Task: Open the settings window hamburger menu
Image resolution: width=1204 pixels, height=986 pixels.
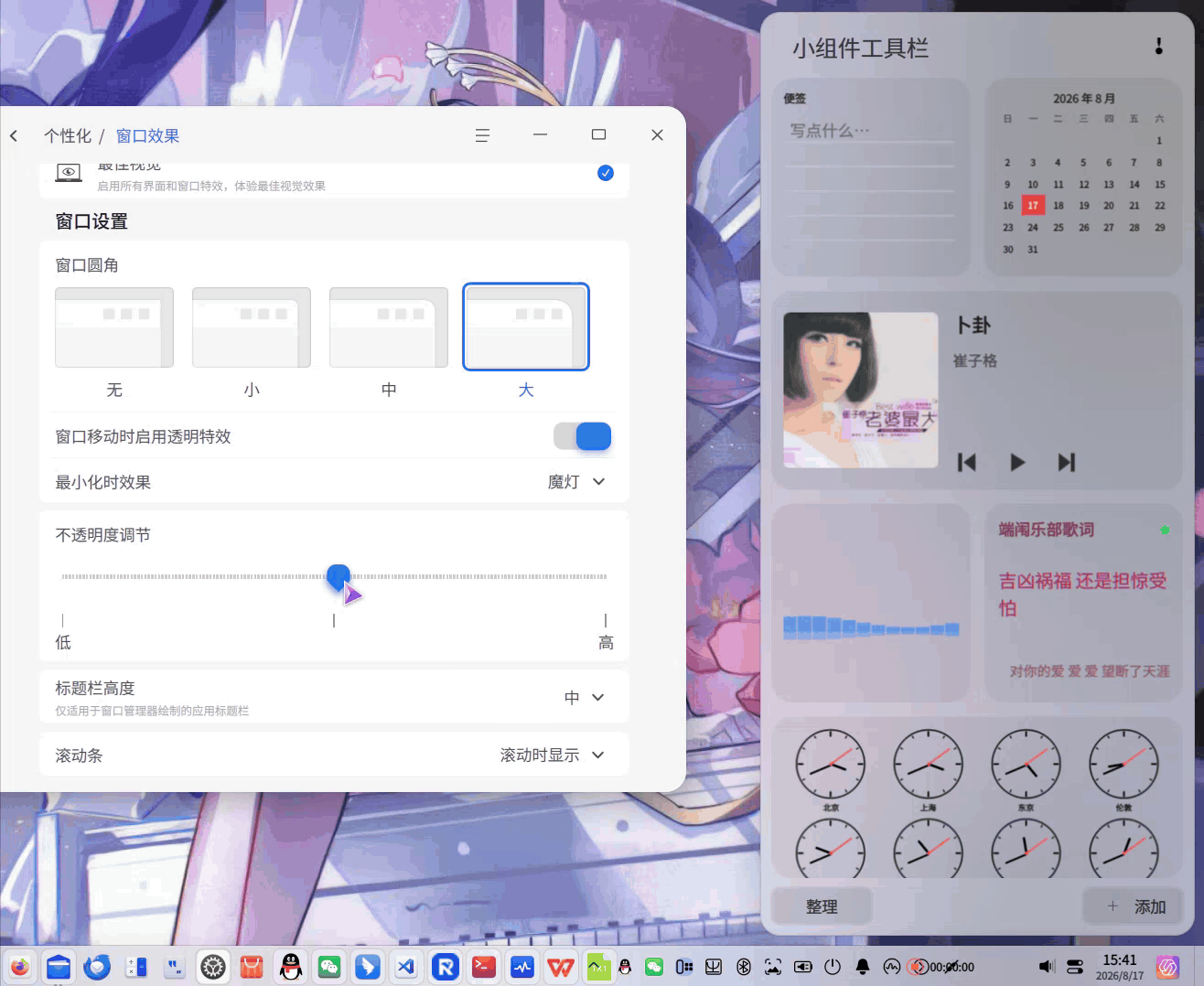Action: (482, 135)
